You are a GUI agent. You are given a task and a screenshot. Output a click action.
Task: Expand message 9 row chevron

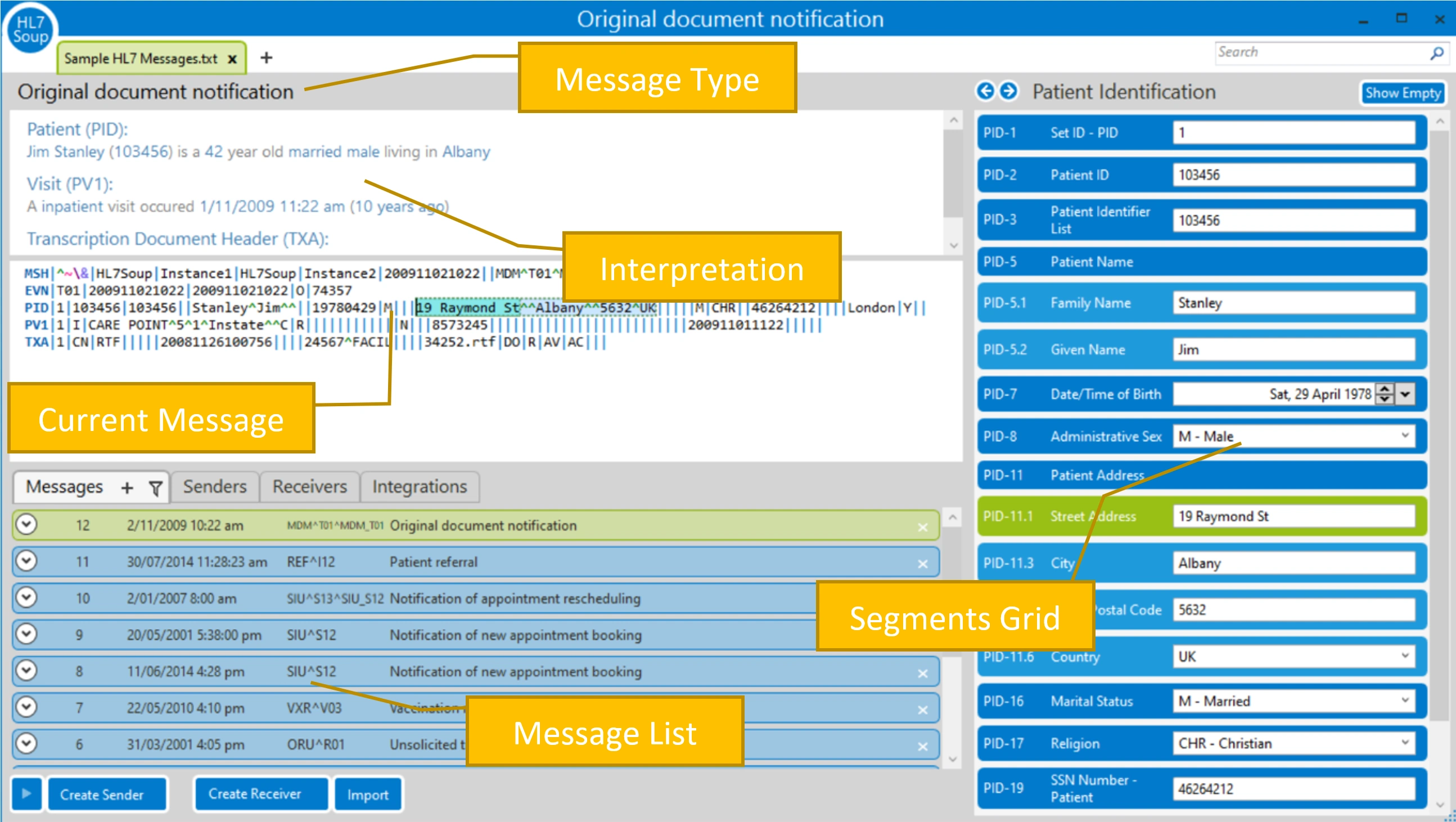[x=26, y=634]
